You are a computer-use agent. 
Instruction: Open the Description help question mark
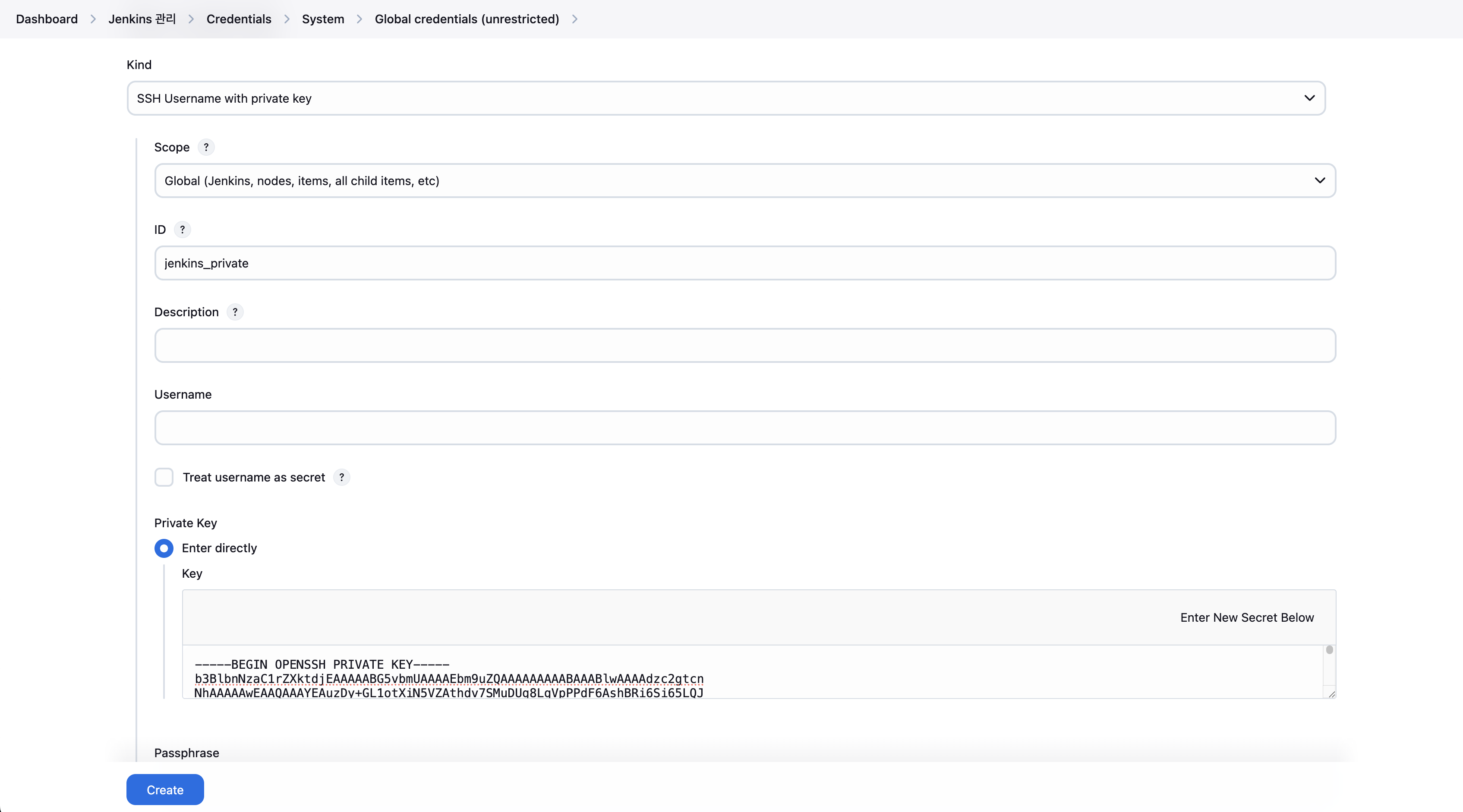tap(235, 312)
